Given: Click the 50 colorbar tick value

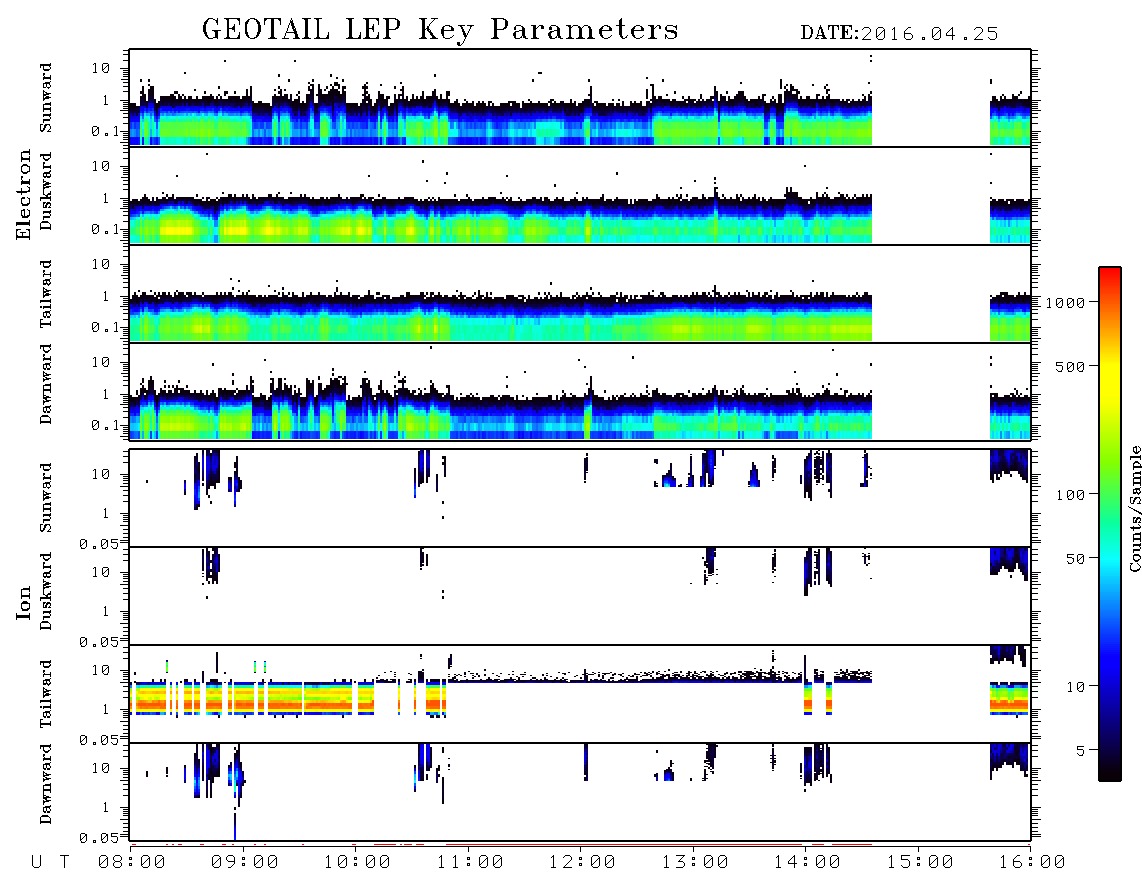Looking at the screenshot, I should click(x=1075, y=559).
